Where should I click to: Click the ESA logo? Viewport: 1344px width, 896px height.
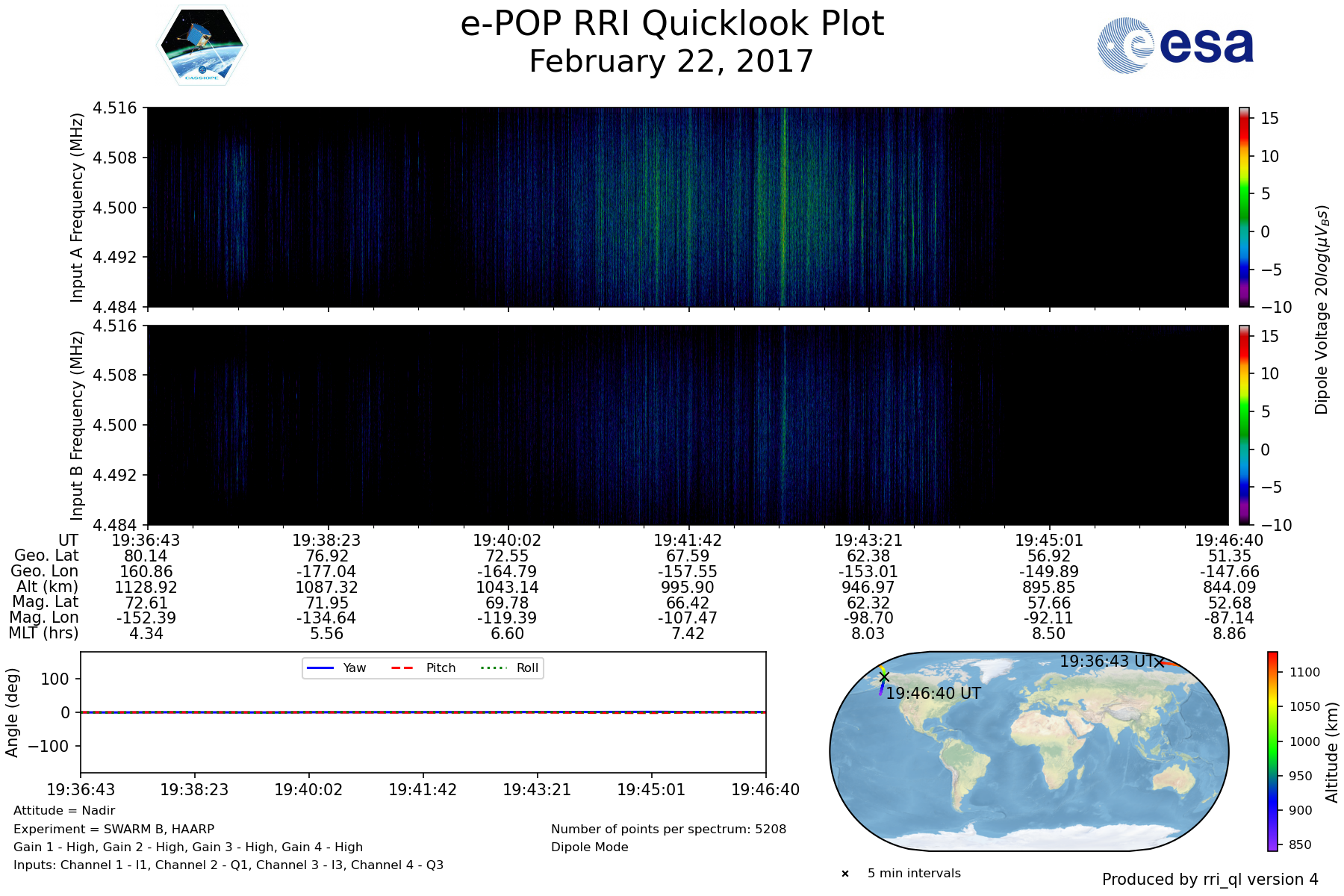click(1175, 46)
